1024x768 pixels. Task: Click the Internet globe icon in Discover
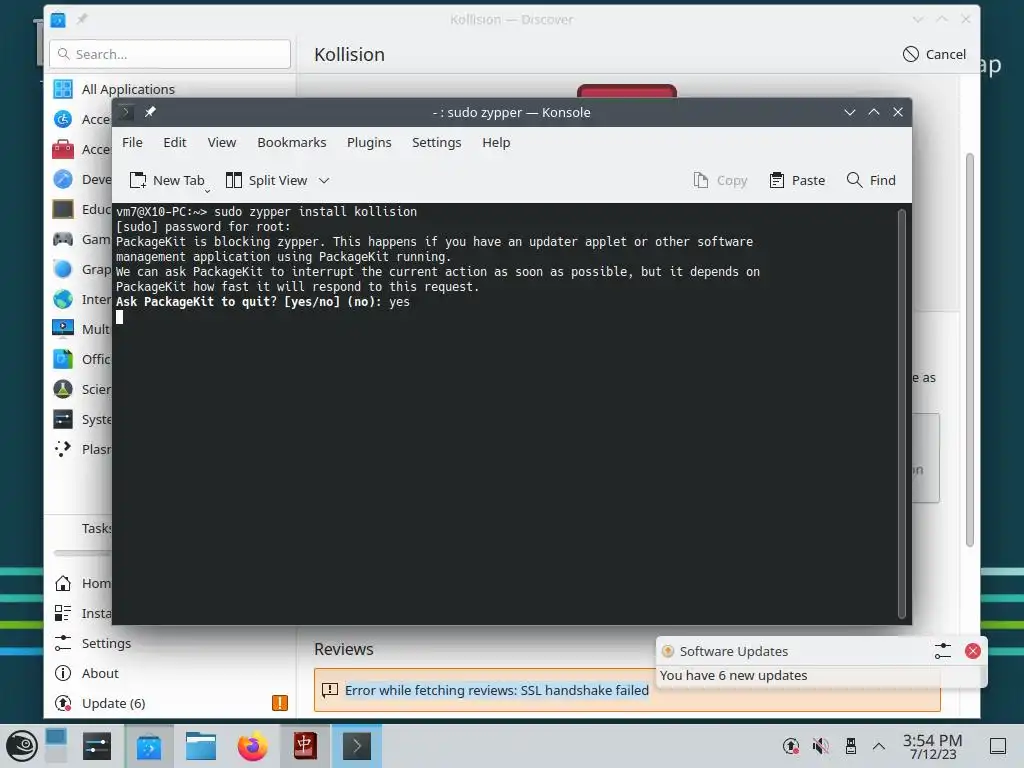click(63, 299)
